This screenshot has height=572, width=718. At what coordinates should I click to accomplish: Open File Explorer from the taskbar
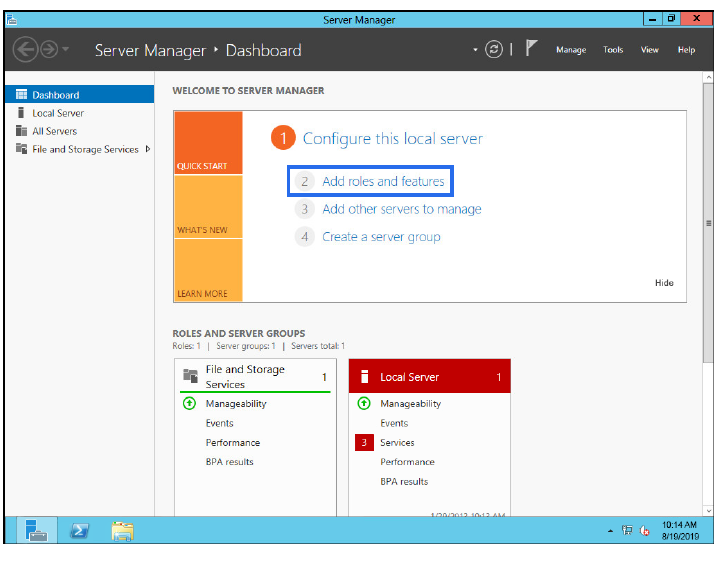pos(122,530)
